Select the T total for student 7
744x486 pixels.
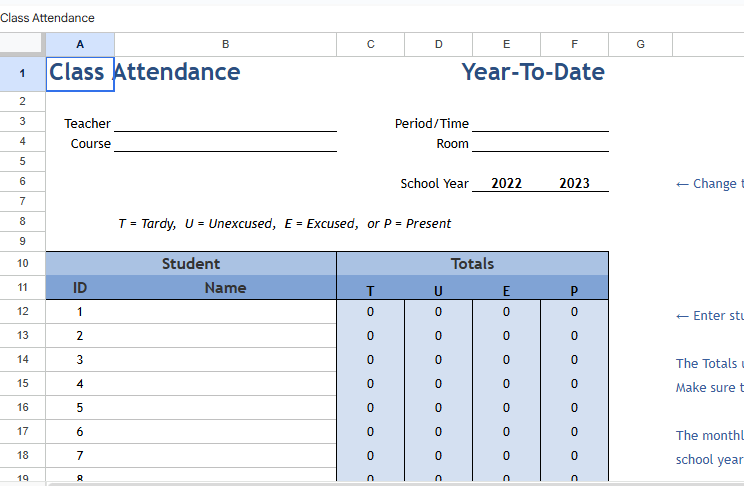click(x=370, y=456)
